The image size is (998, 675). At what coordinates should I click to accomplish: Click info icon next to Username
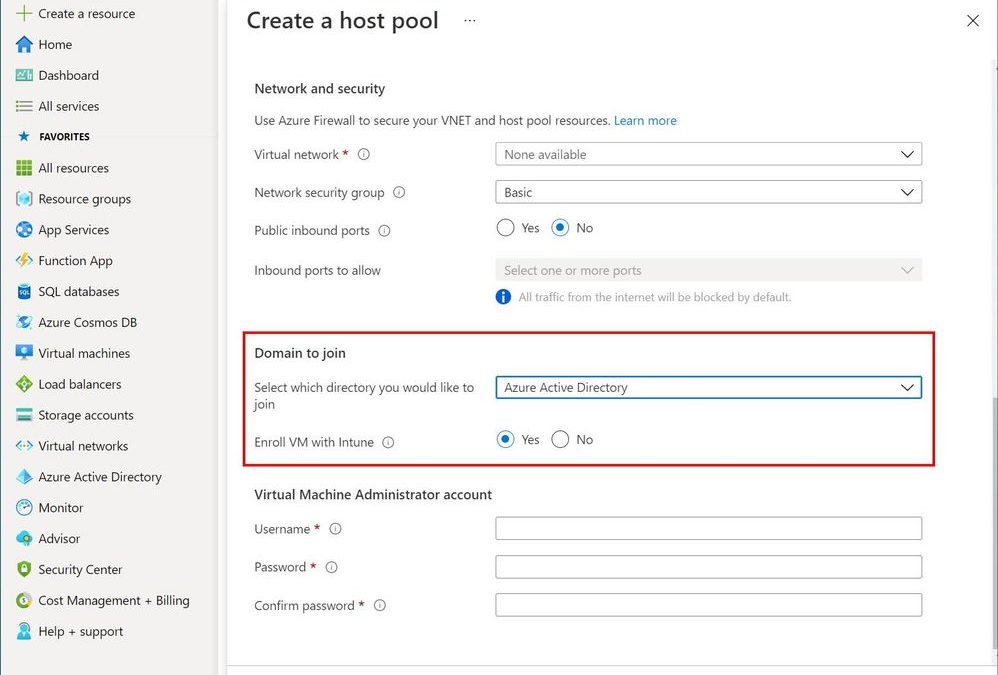(x=335, y=529)
